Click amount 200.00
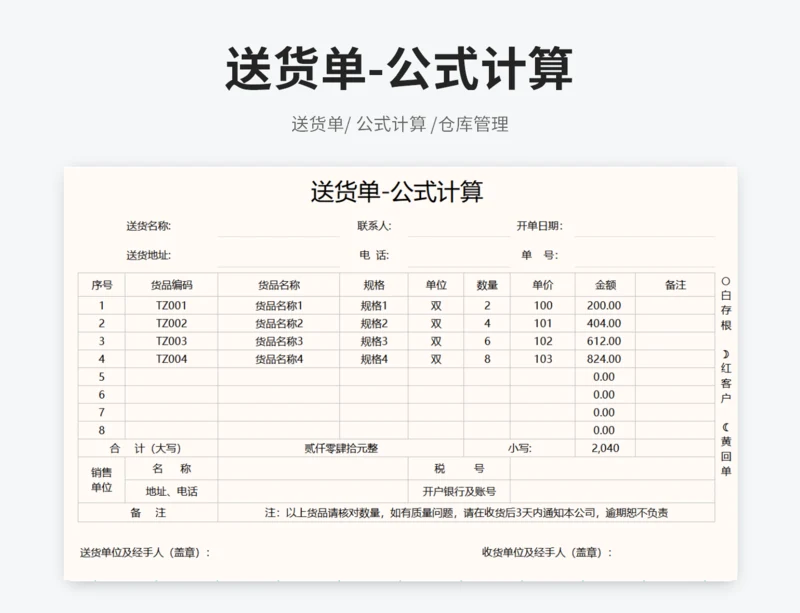Screen dimensions: 800x613 point(605,306)
